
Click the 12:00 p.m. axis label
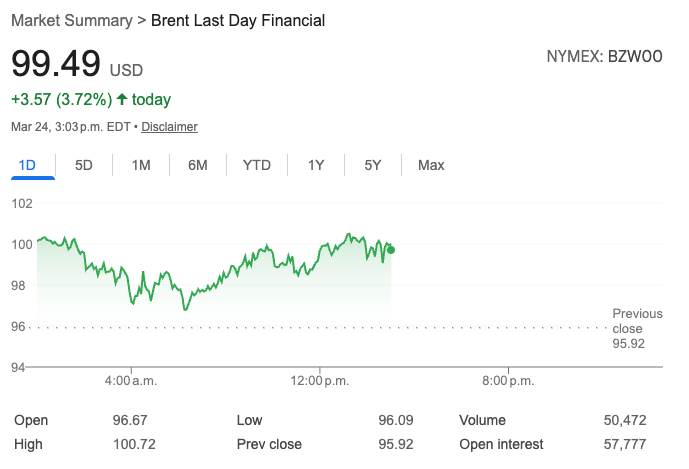tap(320, 381)
